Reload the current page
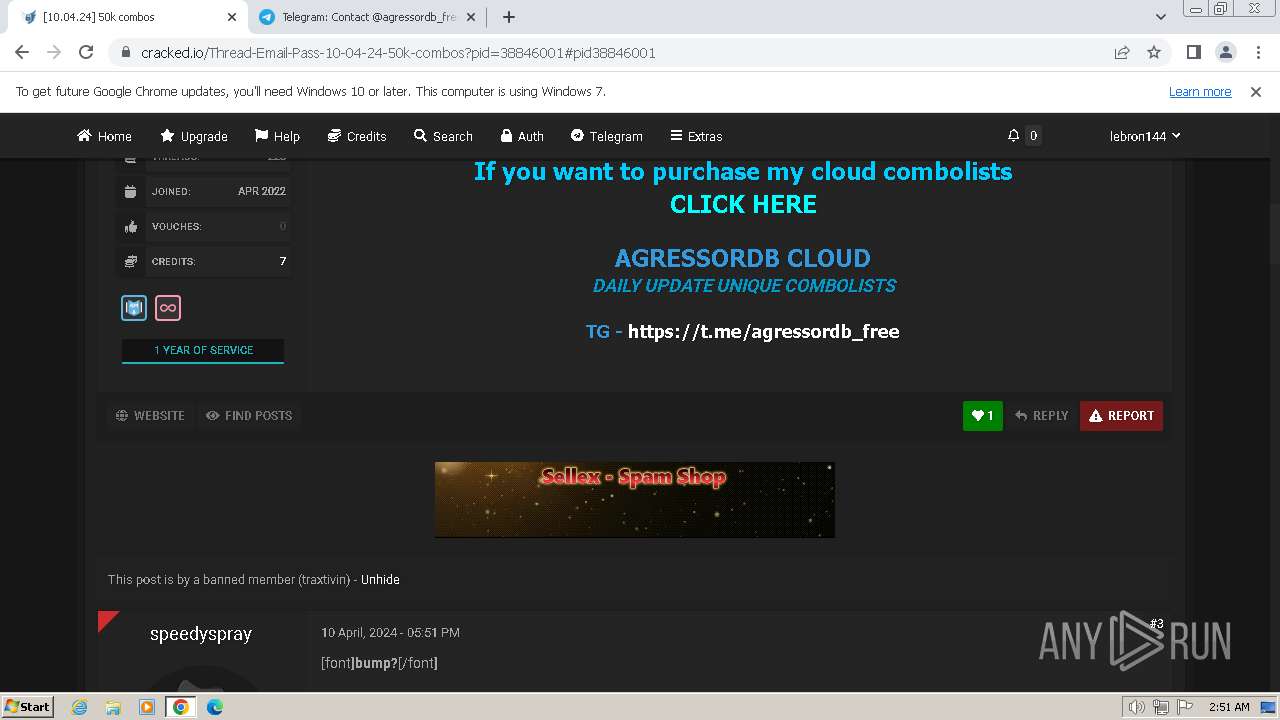1280x720 pixels. point(86,52)
